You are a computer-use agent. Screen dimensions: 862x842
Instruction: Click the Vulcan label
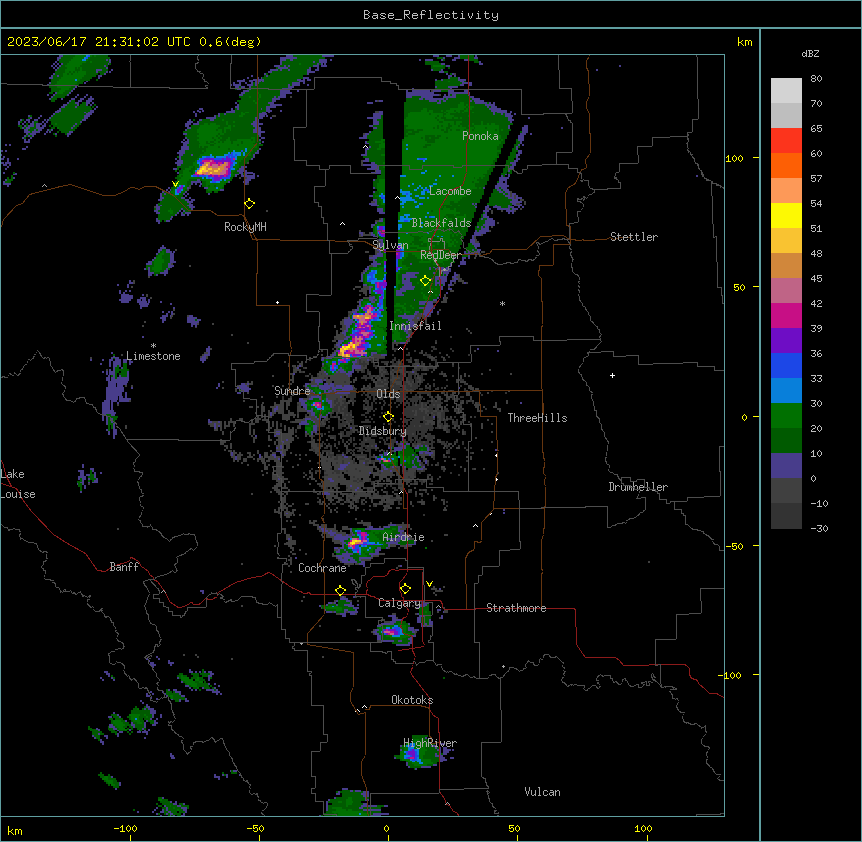(542, 792)
